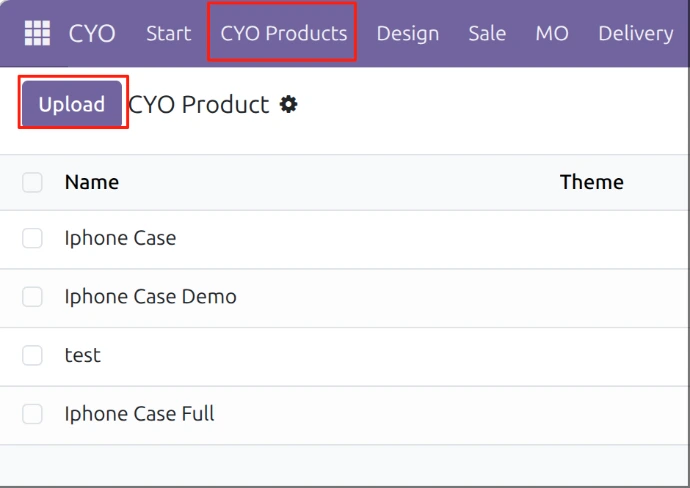
Task: Sort by the Theme column header
Action: click(591, 182)
